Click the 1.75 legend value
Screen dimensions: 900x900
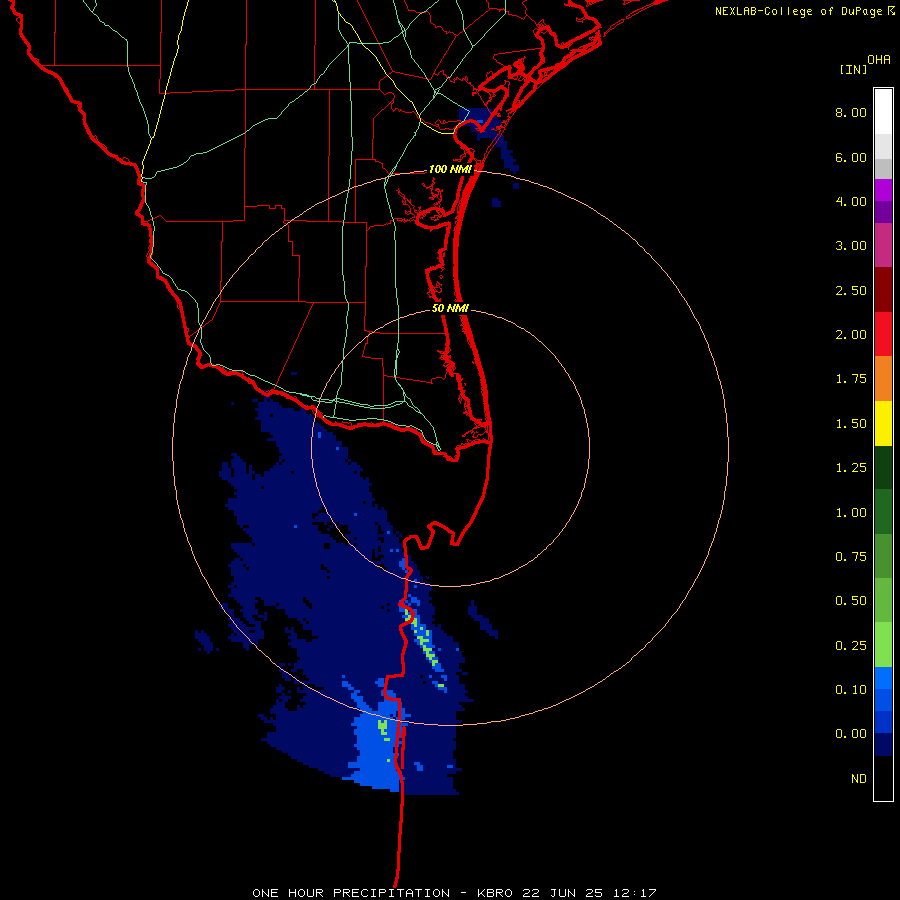point(851,379)
